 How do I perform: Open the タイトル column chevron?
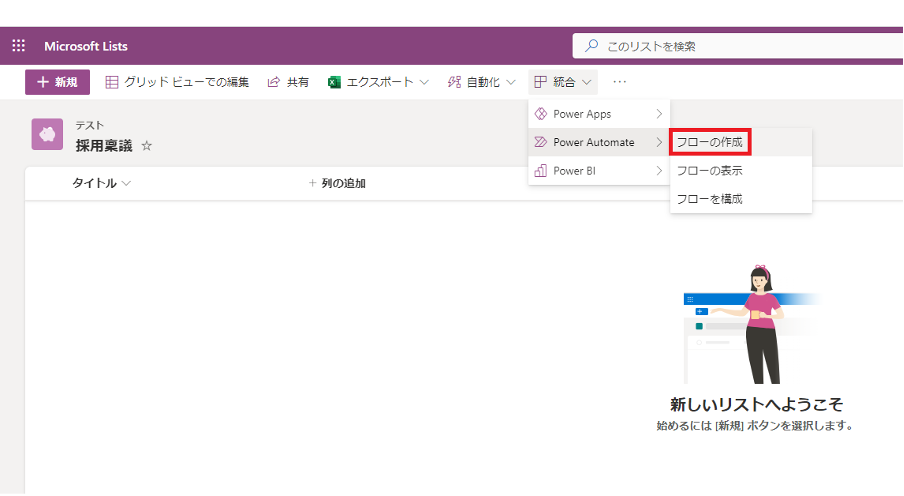click(126, 183)
